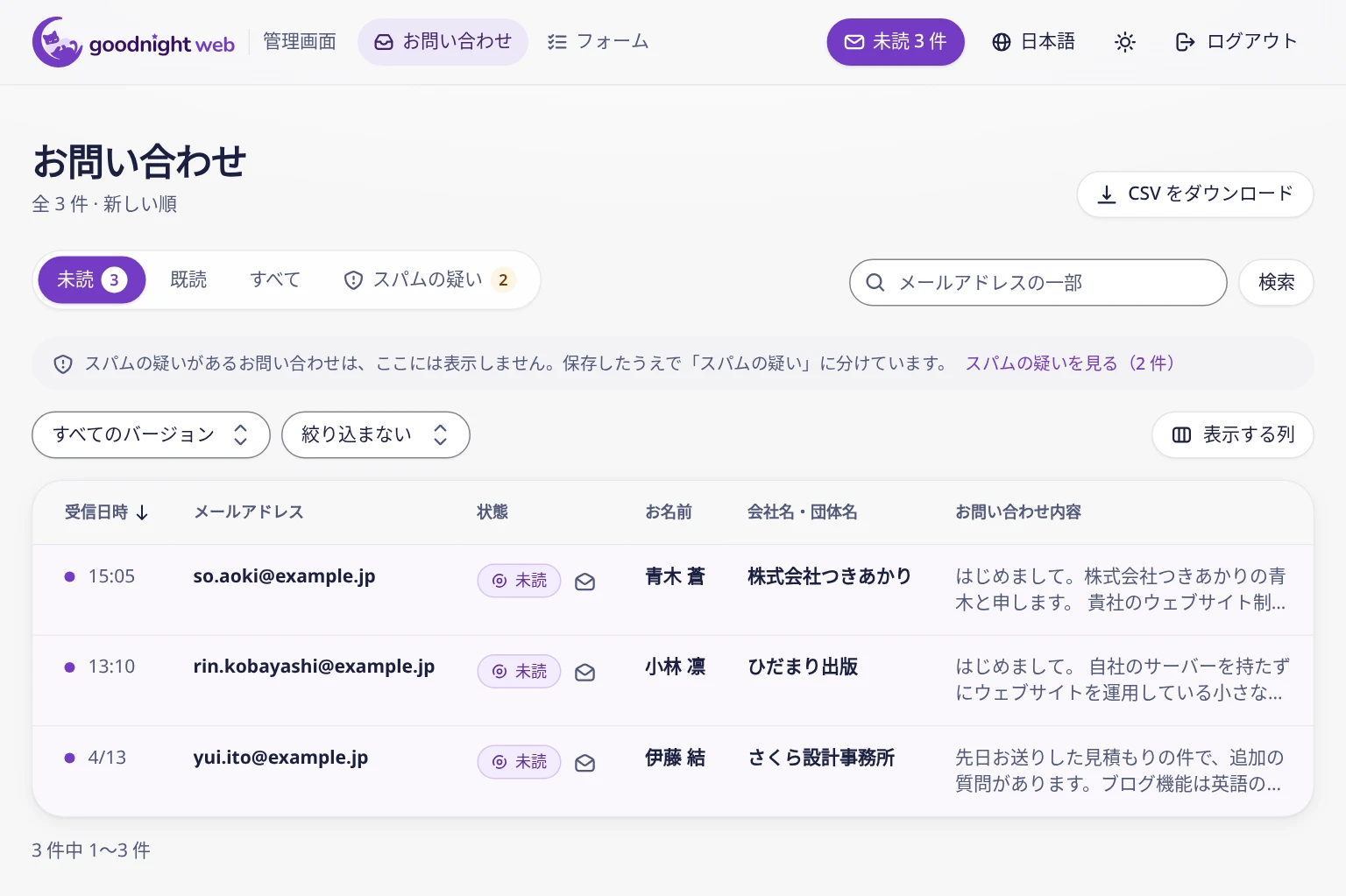Expand the すべてのバージョン dropdown
Image resolution: width=1346 pixels, height=896 pixels.
pyautogui.click(x=151, y=434)
